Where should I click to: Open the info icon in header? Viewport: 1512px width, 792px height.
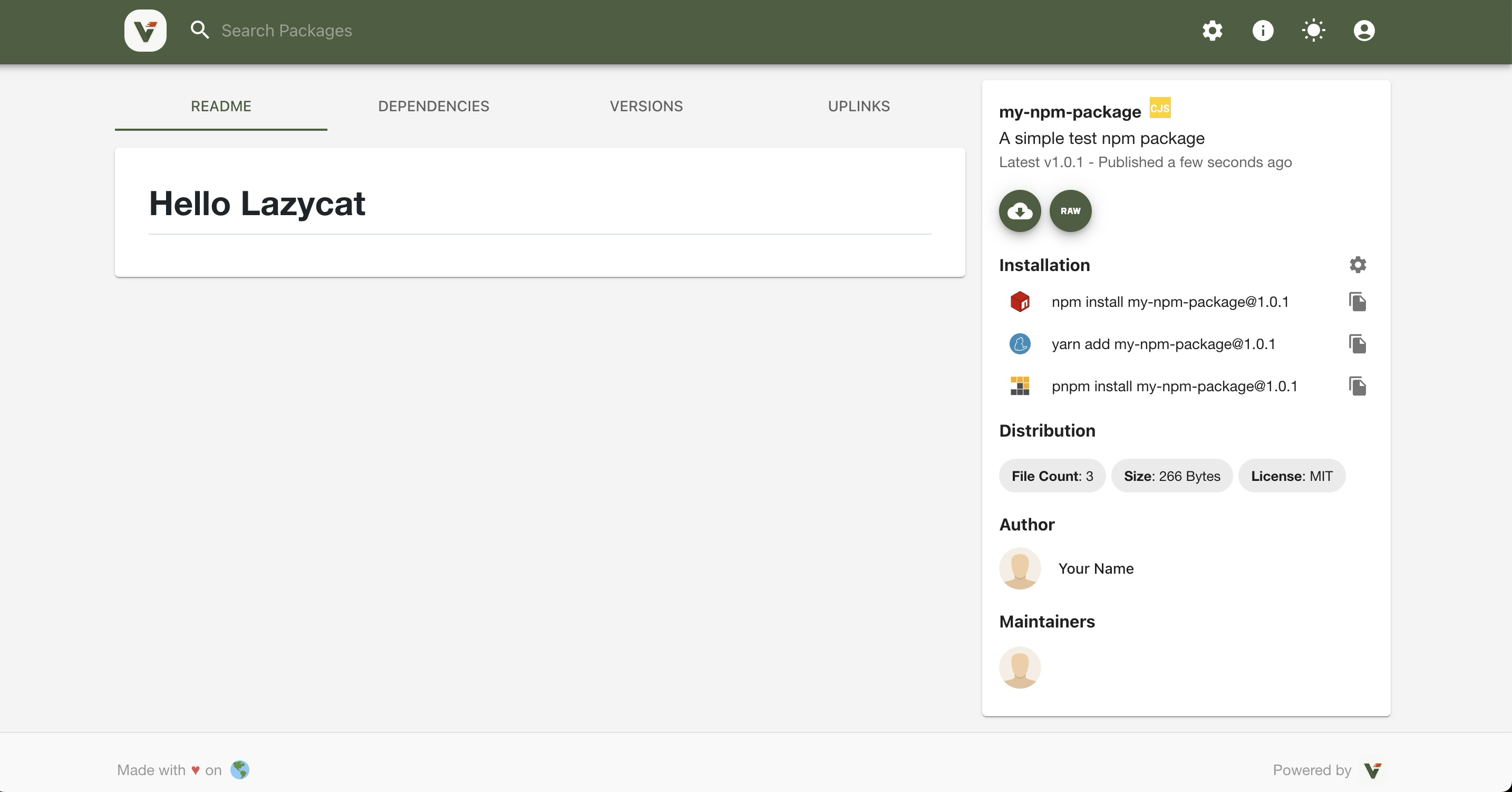point(1263,31)
